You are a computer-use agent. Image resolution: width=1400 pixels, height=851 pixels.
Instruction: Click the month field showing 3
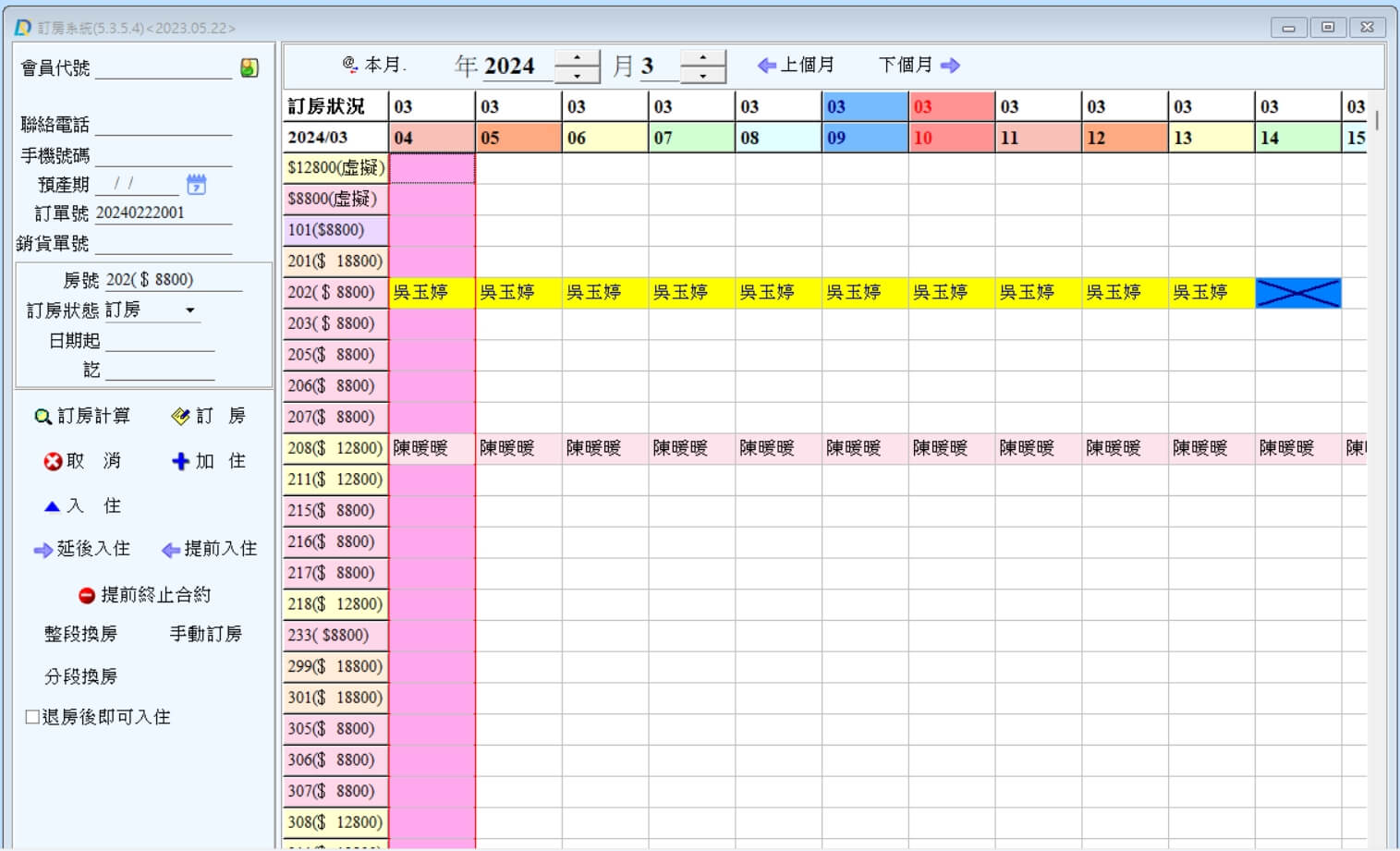660,66
